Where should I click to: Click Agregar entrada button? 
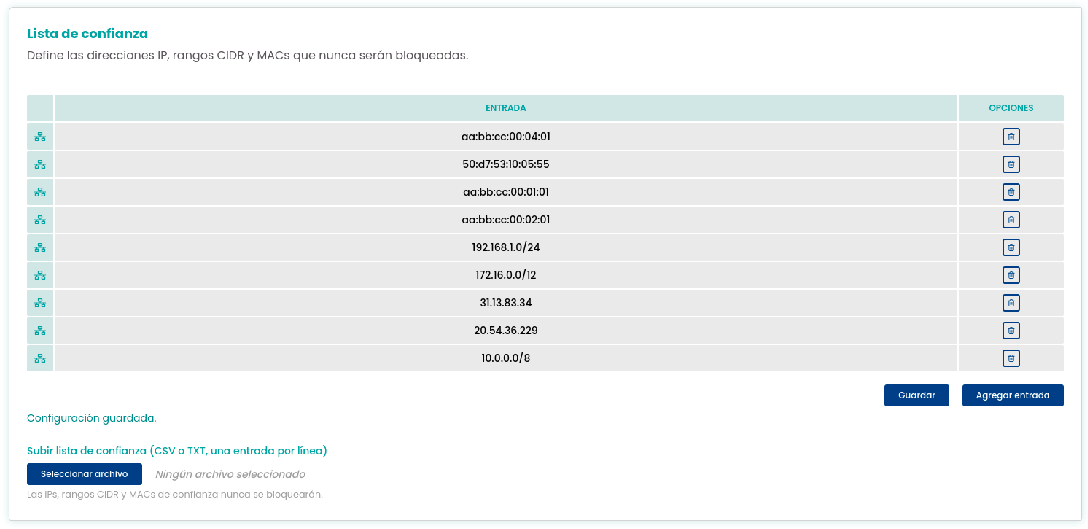pos(1012,395)
